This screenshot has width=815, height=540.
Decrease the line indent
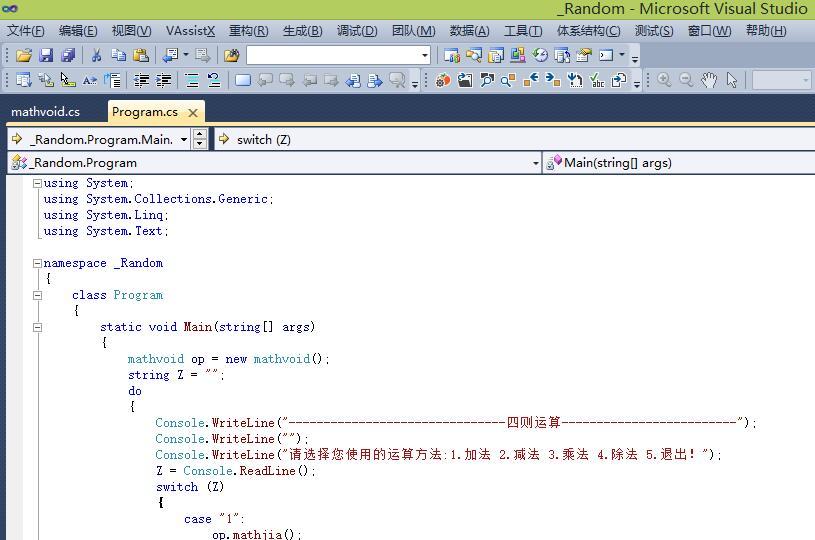click(x=141, y=81)
